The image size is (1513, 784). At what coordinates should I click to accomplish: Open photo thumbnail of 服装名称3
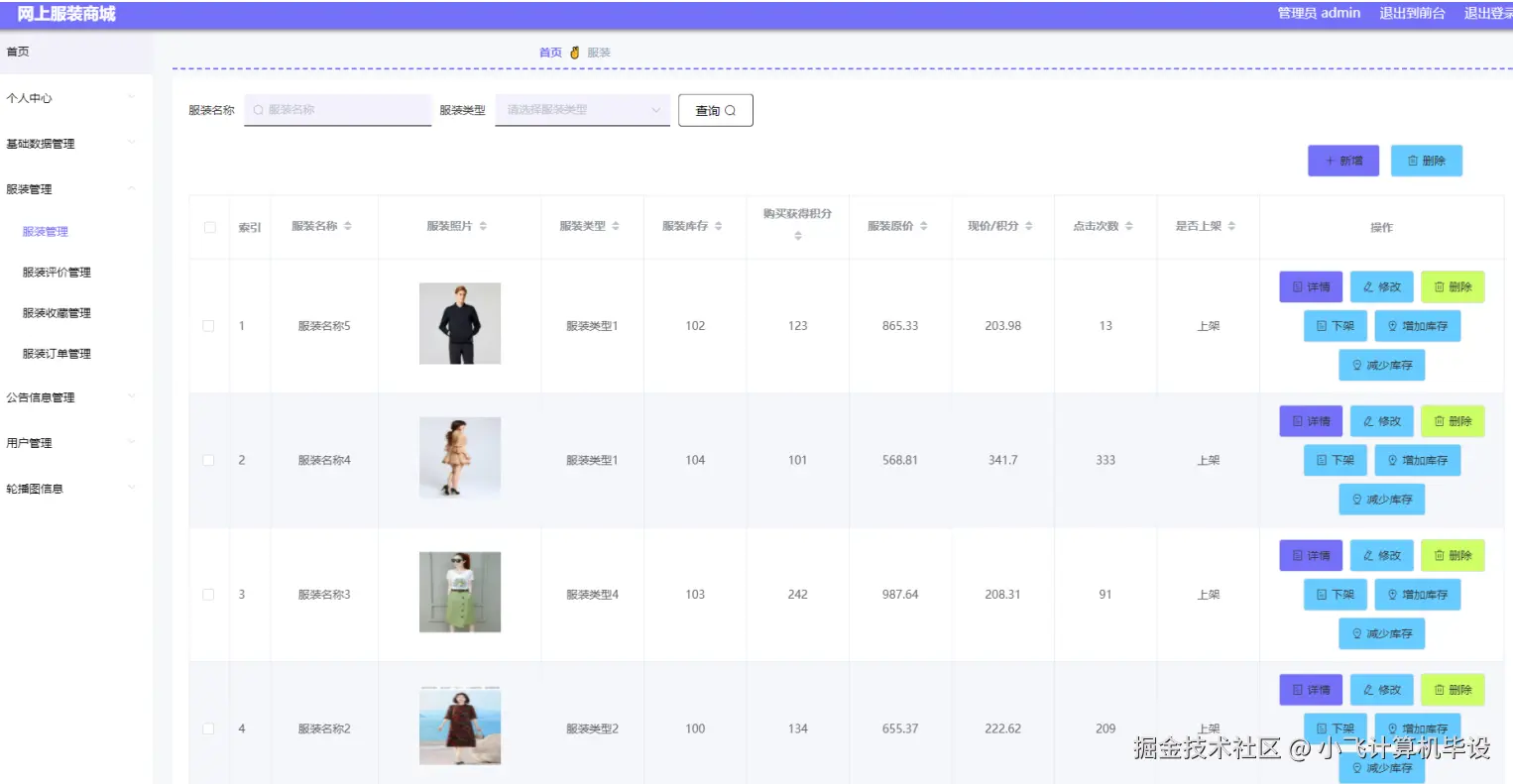click(x=460, y=593)
